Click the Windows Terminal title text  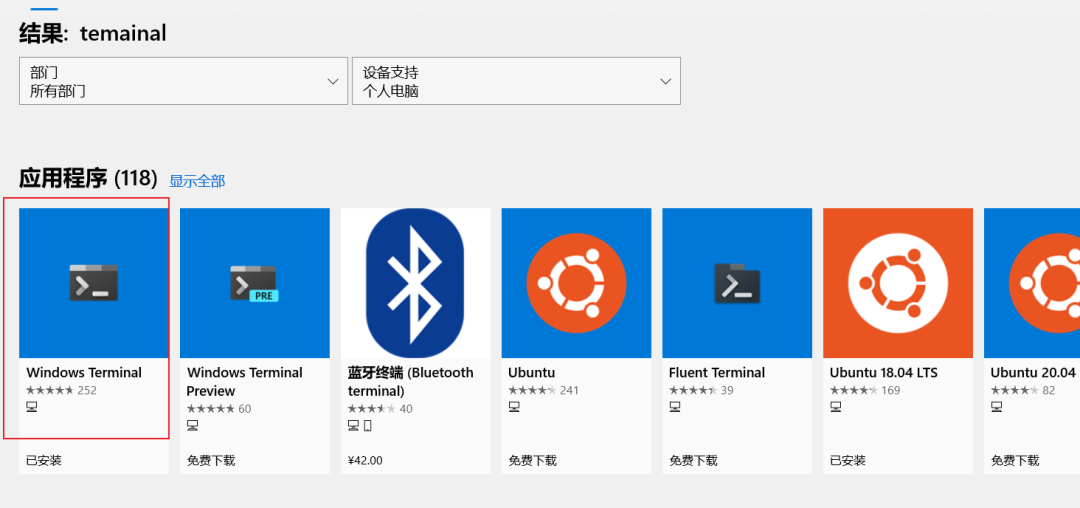pyautogui.click(x=84, y=372)
